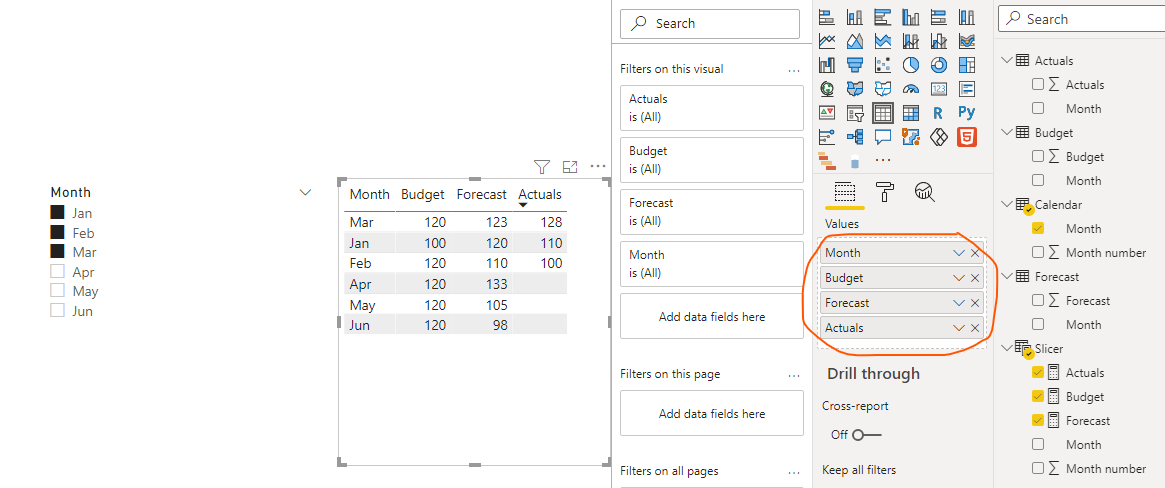The width and height of the screenshot is (1165, 488).
Task: Open focus mode for the table visual
Action: (570, 166)
